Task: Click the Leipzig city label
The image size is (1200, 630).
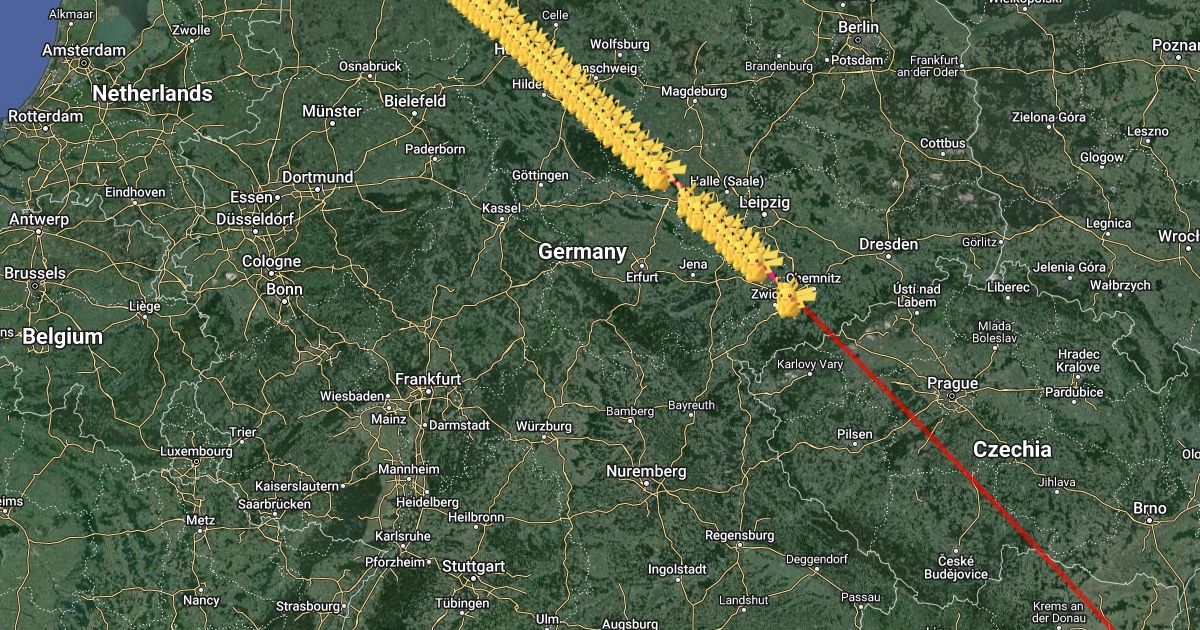Action: coord(764,202)
